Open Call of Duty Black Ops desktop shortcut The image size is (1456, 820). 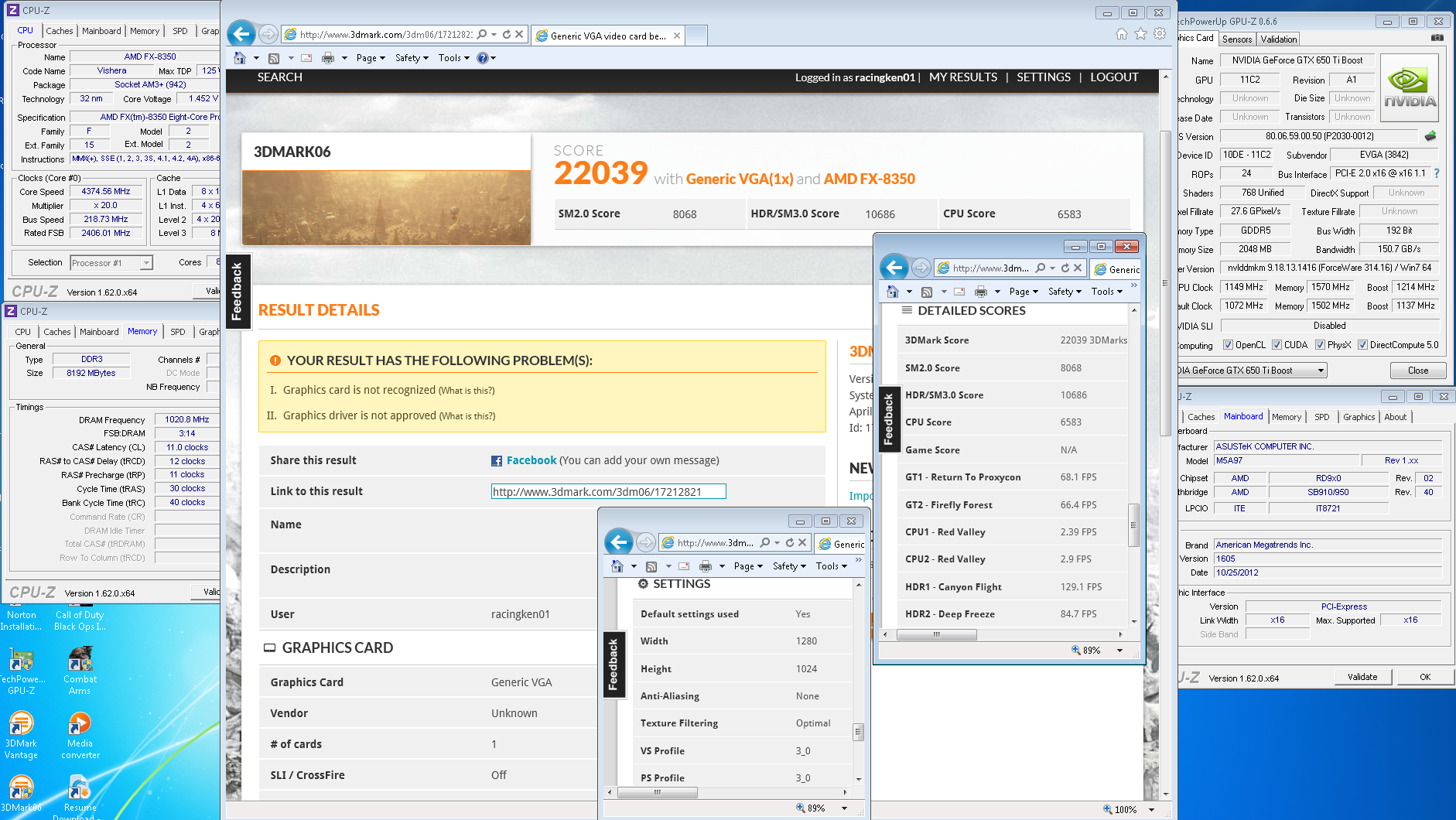coord(80,620)
